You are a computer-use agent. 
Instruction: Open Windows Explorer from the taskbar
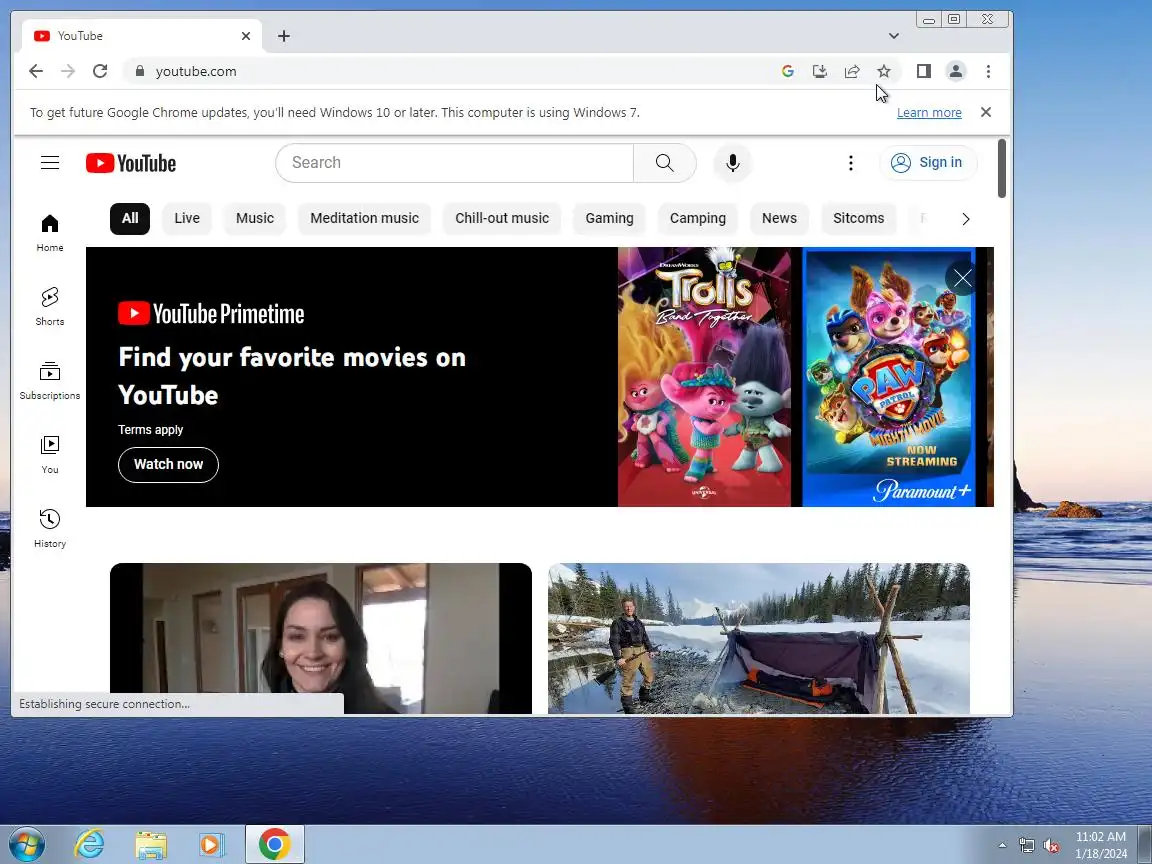tap(151, 844)
